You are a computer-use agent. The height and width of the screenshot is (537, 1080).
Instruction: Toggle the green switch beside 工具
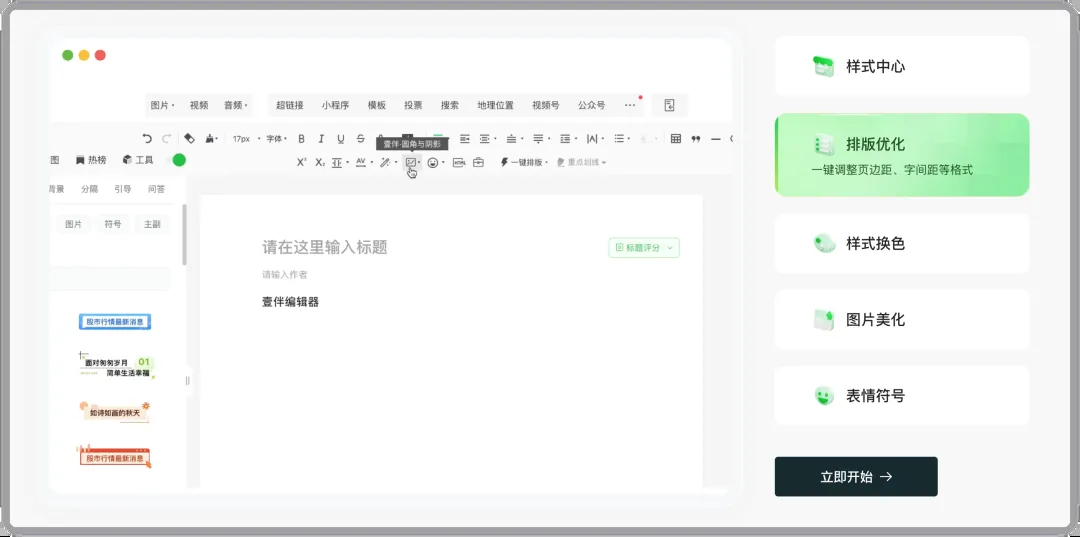pos(179,160)
